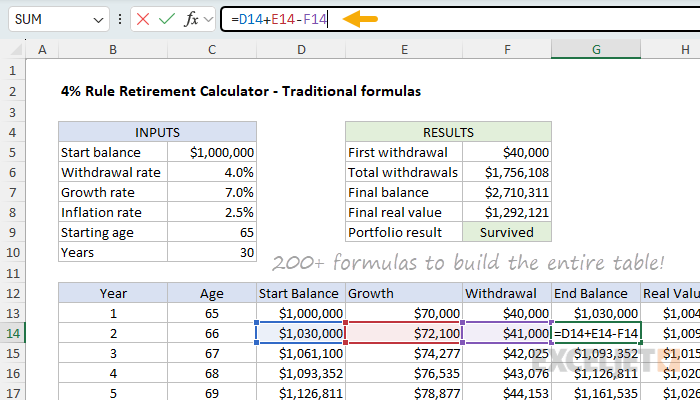Select row 14 header
This screenshot has width=700, height=400.
click(x=12, y=333)
